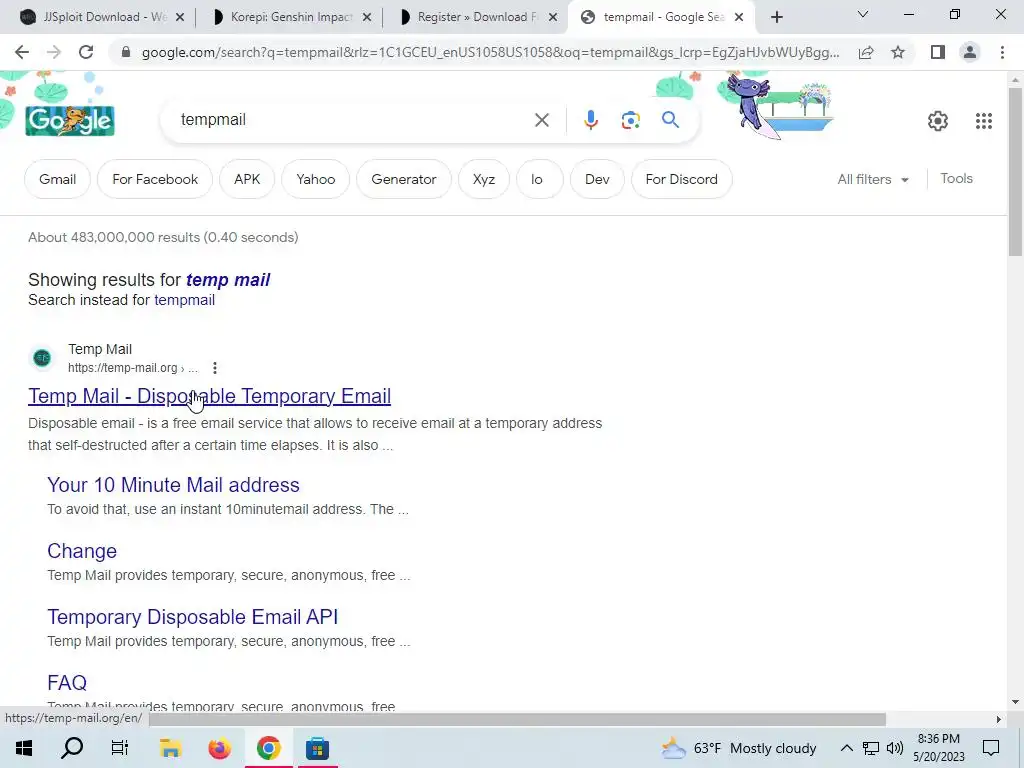The image size is (1024, 768).
Task: Open the notification center icon
Action: 991,748
